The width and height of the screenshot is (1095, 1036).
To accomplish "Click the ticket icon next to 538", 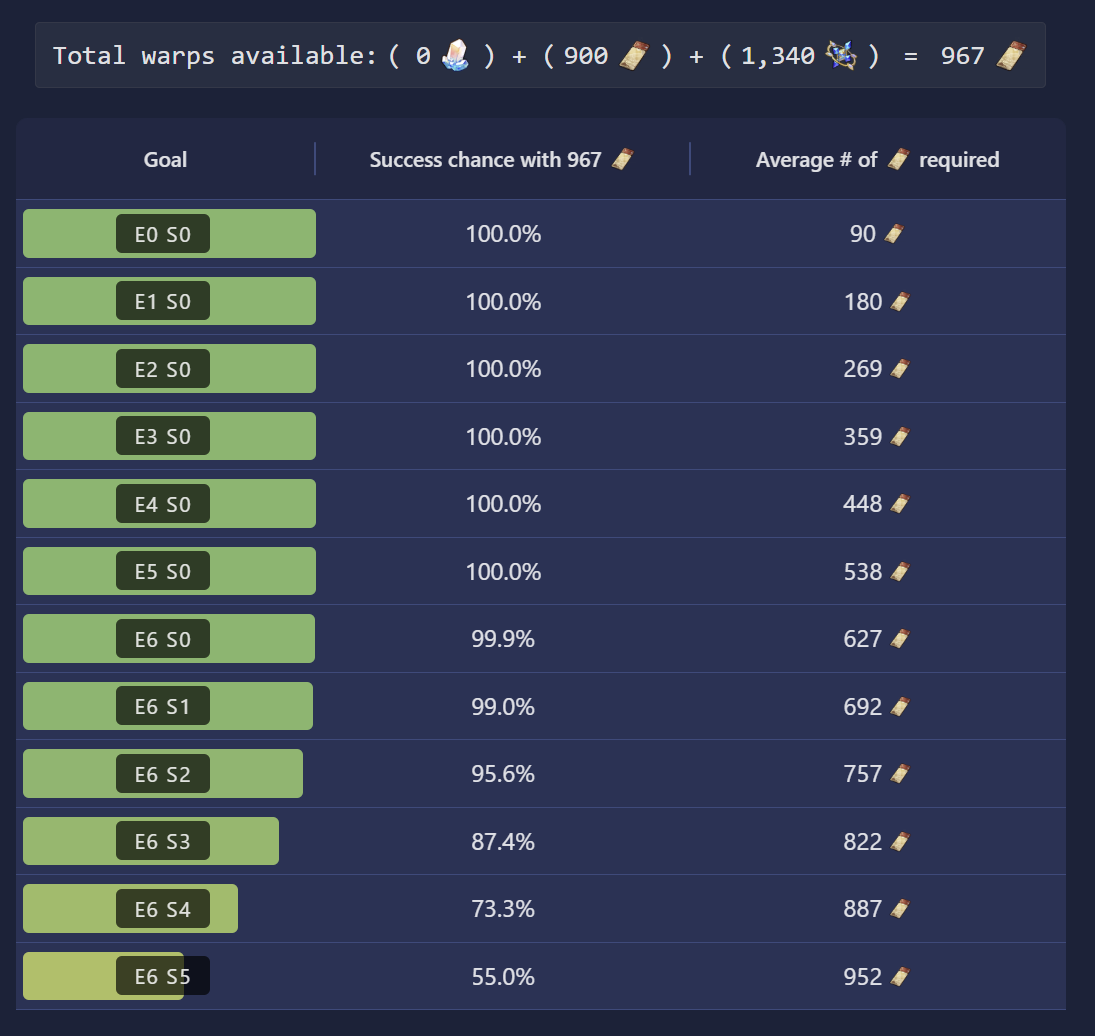I will (900, 572).
